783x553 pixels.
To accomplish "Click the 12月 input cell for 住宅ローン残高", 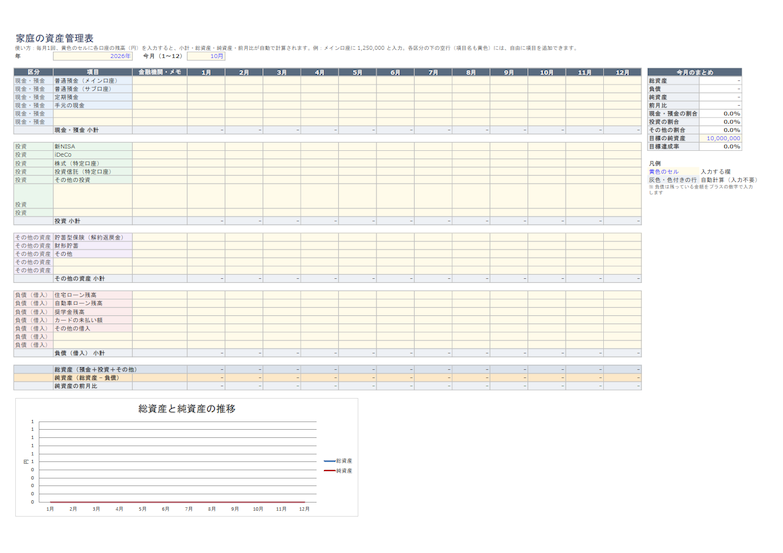I will [622, 295].
